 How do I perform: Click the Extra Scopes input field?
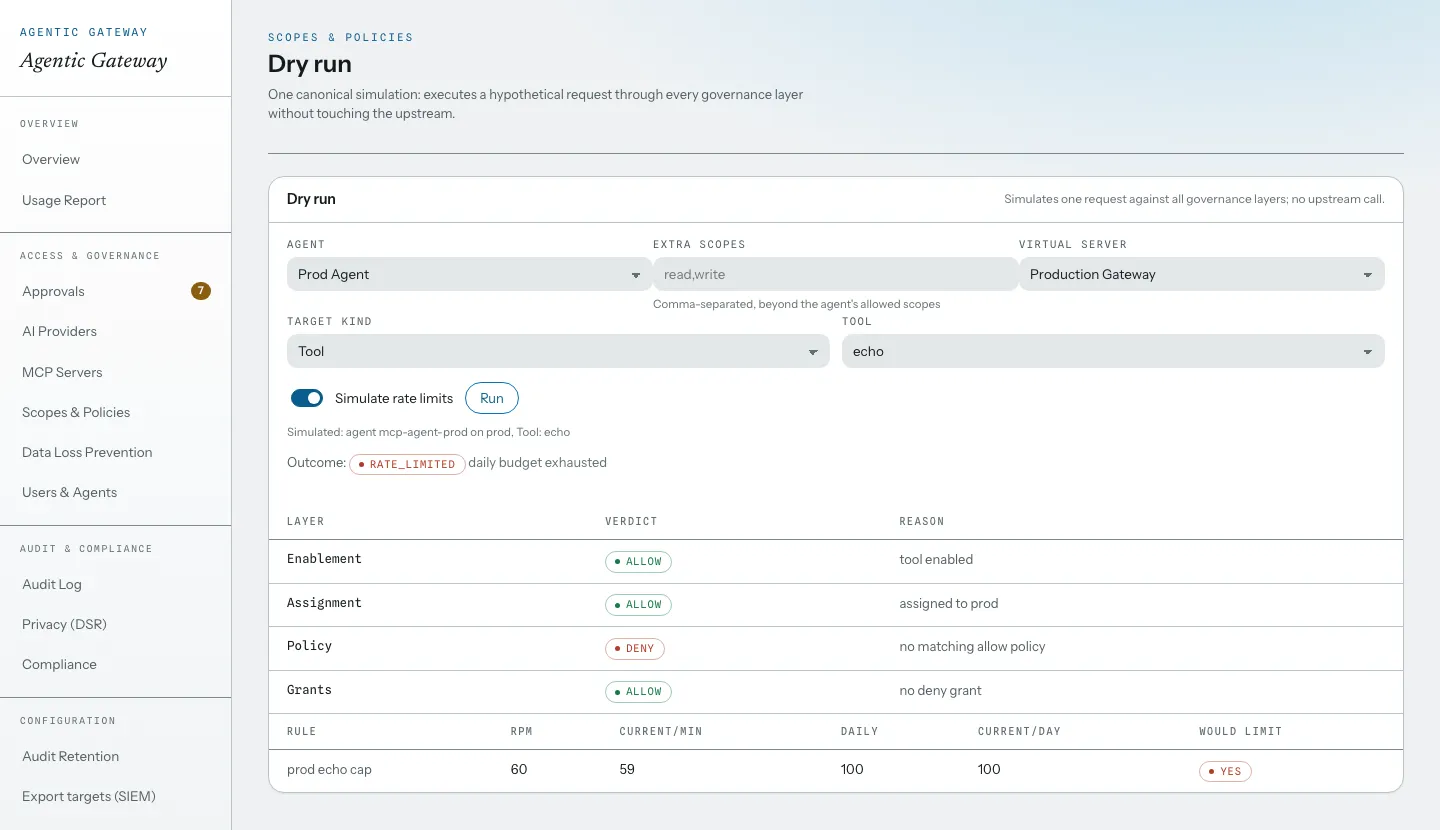[835, 274]
